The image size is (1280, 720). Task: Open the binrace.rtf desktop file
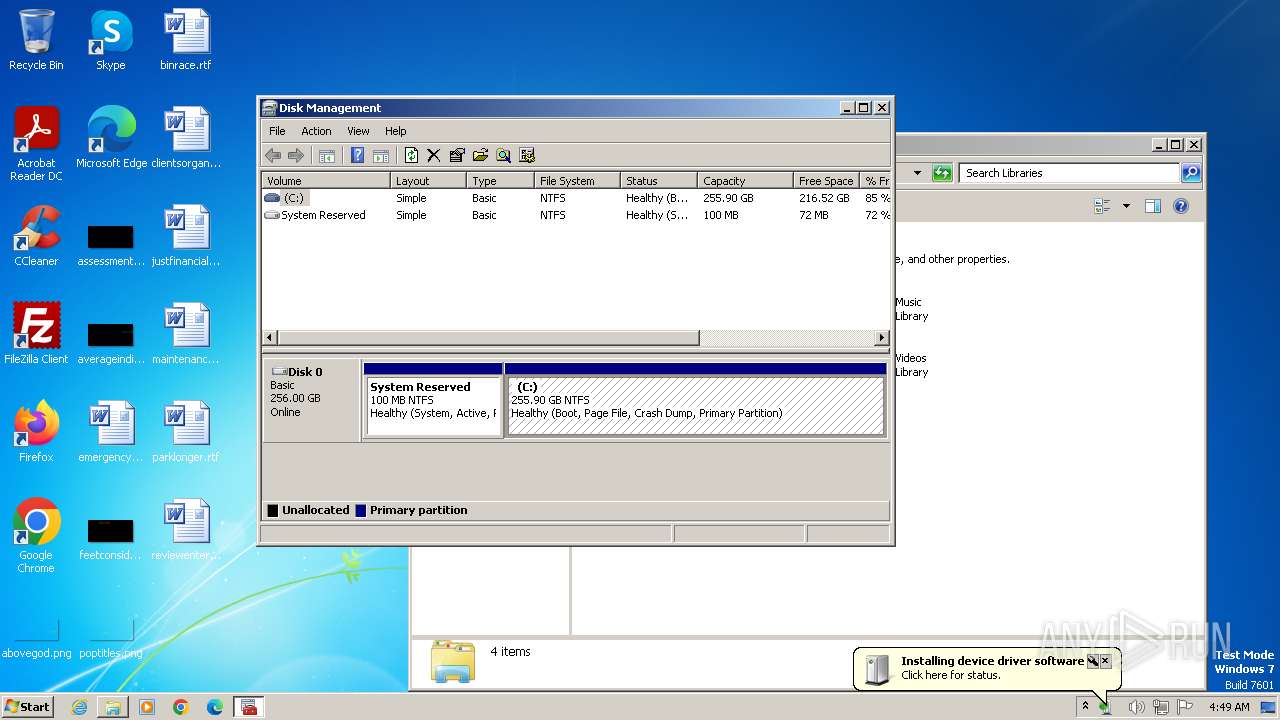coord(186,40)
